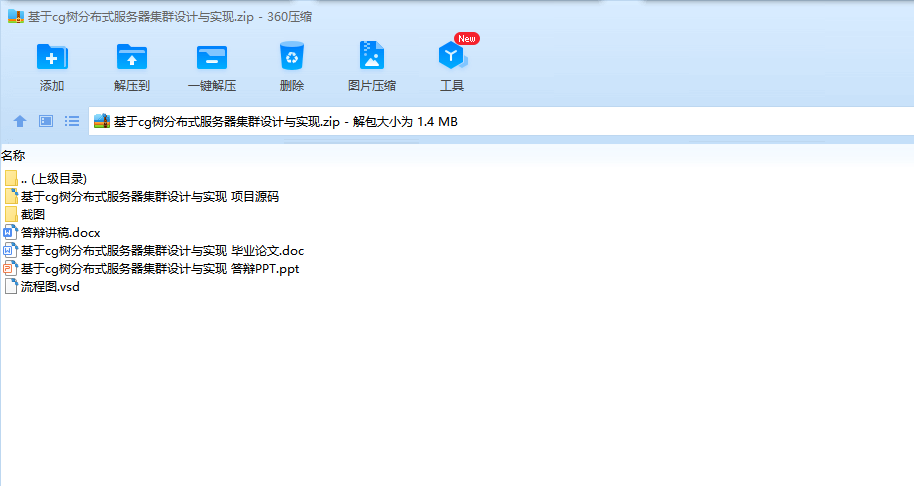Select the 答辩PPT.ppt file
914x486 pixels.
152,269
